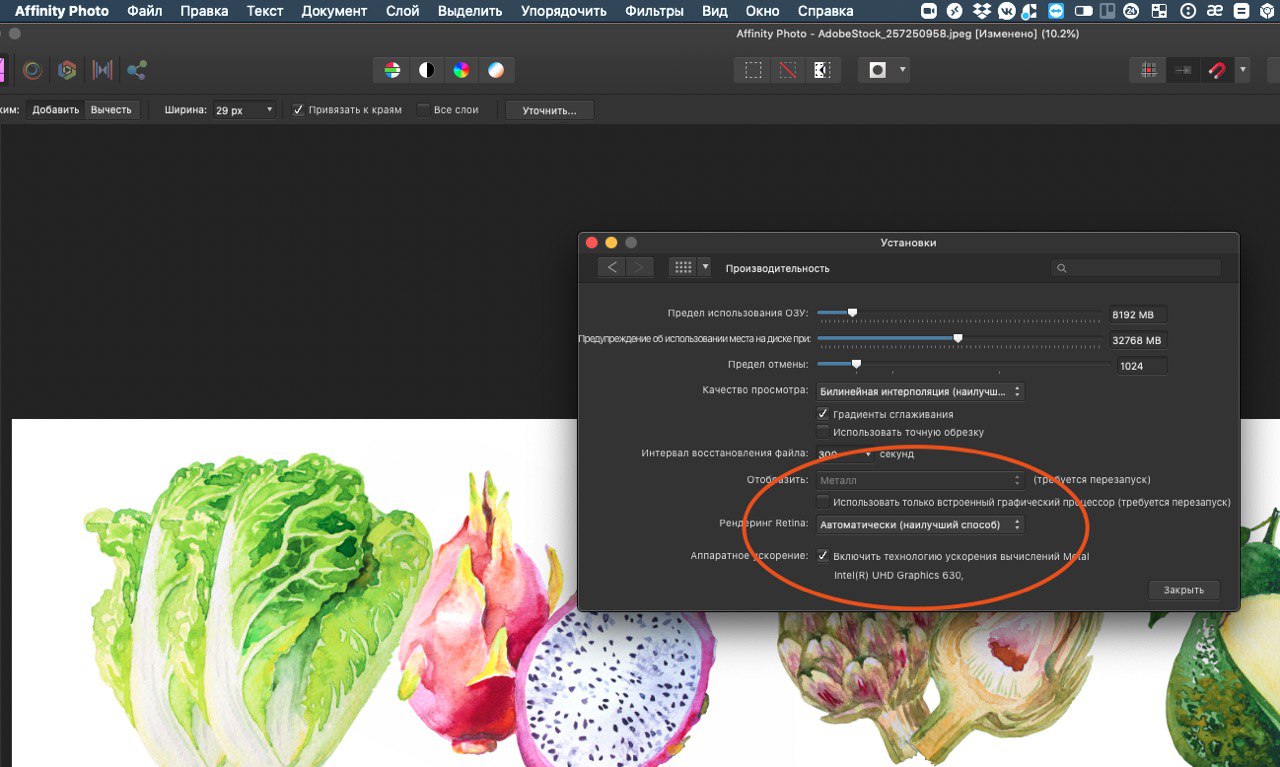Click the Zoom camera icon in menu bar
Image resolution: width=1280 pixels, height=767 pixels.
[x=928, y=11]
